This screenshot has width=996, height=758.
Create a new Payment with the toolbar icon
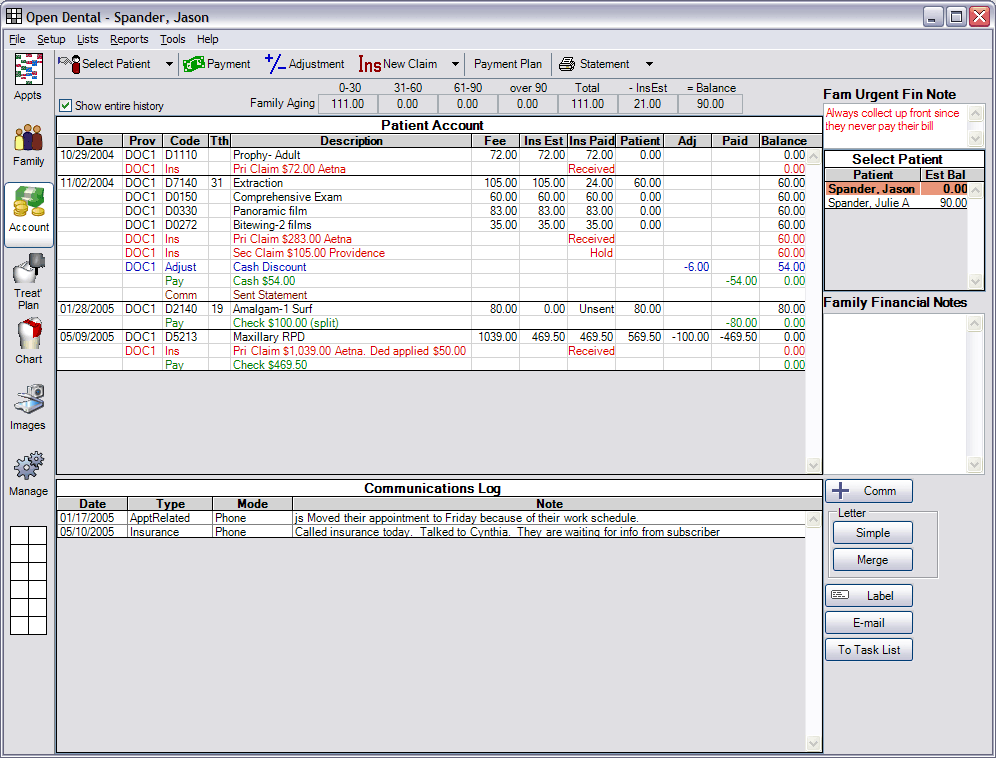click(x=216, y=63)
